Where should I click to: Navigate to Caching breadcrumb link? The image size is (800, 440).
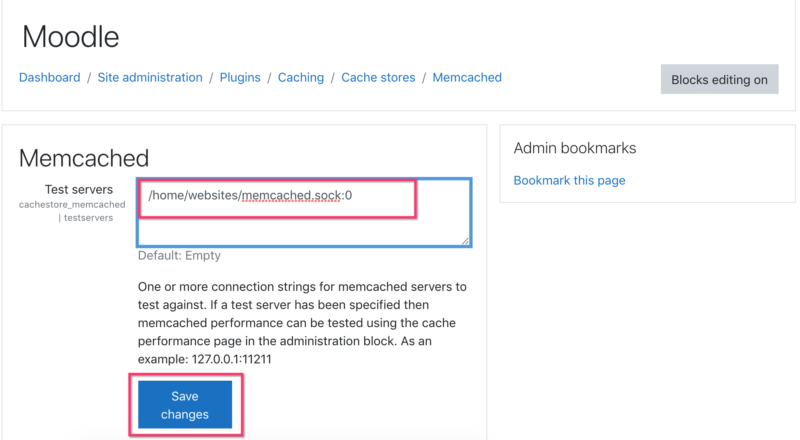click(x=301, y=78)
